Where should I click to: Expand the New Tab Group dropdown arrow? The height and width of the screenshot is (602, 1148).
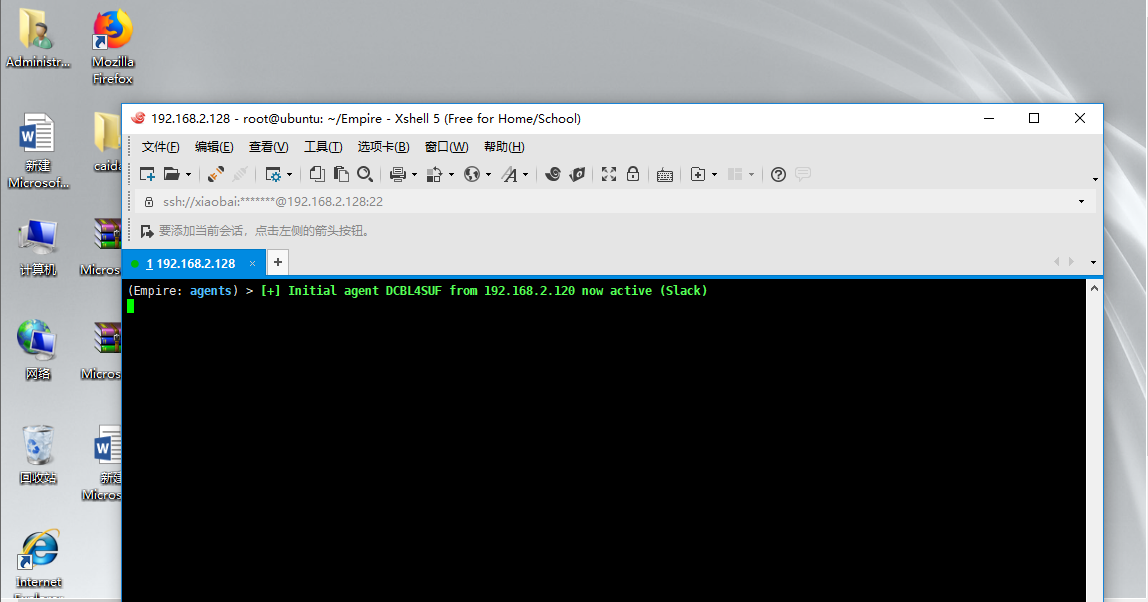tap(714, 174)
